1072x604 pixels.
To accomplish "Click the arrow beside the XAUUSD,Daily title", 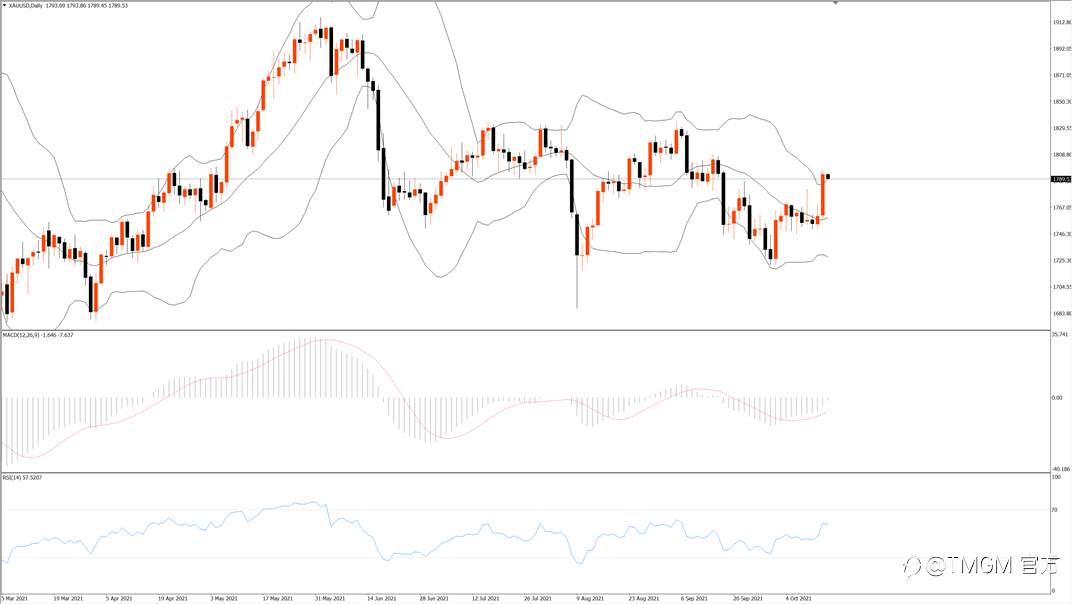I will point(3,5).
